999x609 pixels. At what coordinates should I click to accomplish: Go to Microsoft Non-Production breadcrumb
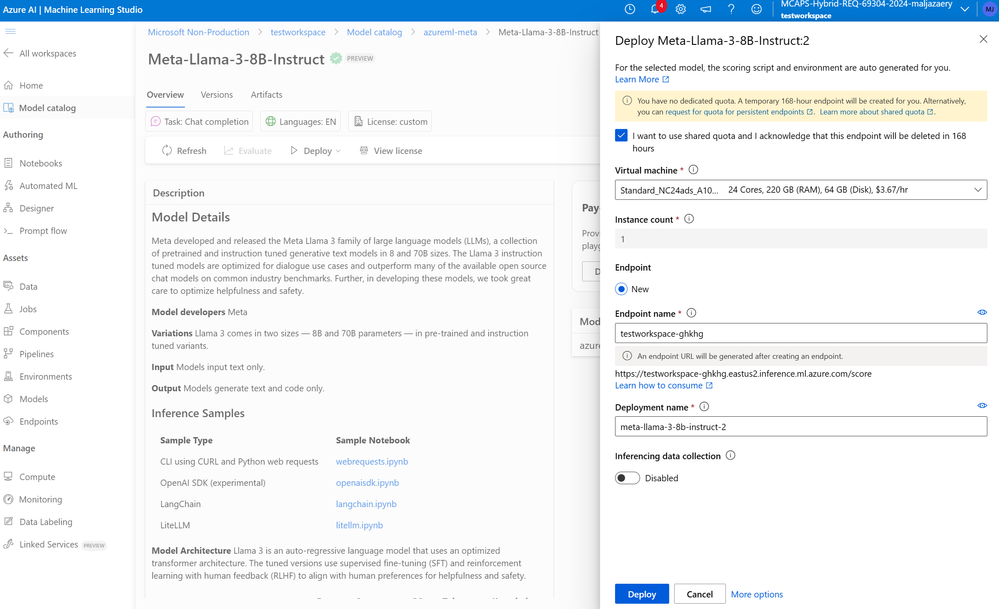tap(199, 32)
